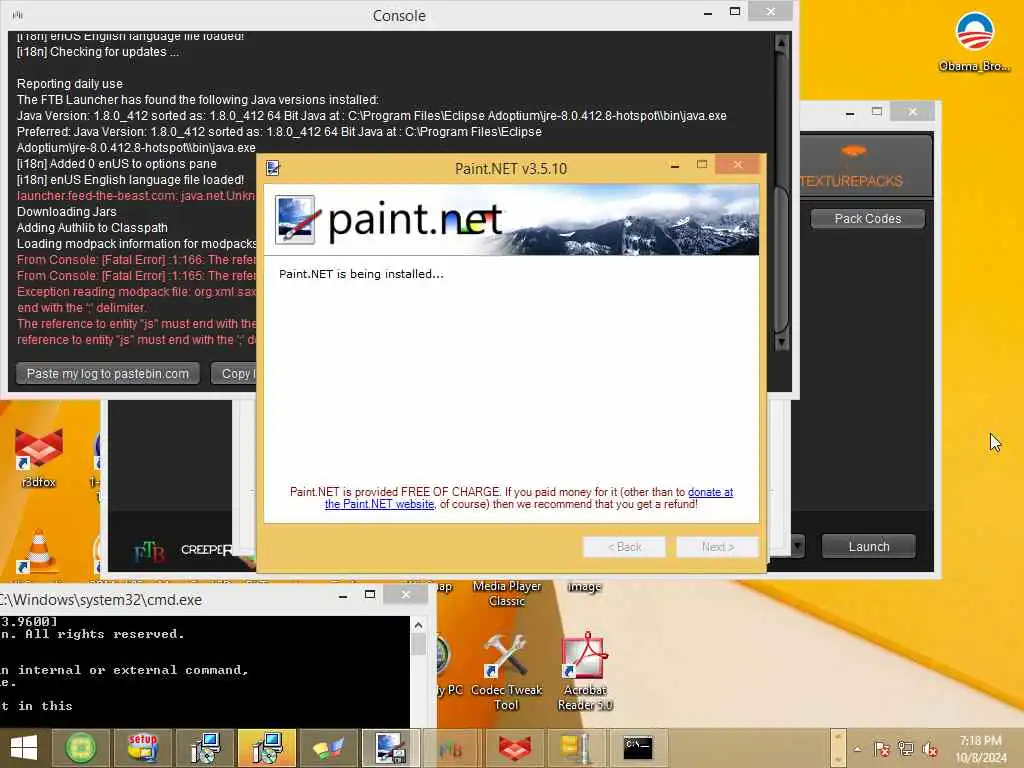Click the Paint.NET title bar system icon
The height and width of the screenshot is (768, 1024).
(x=273, y=168)
